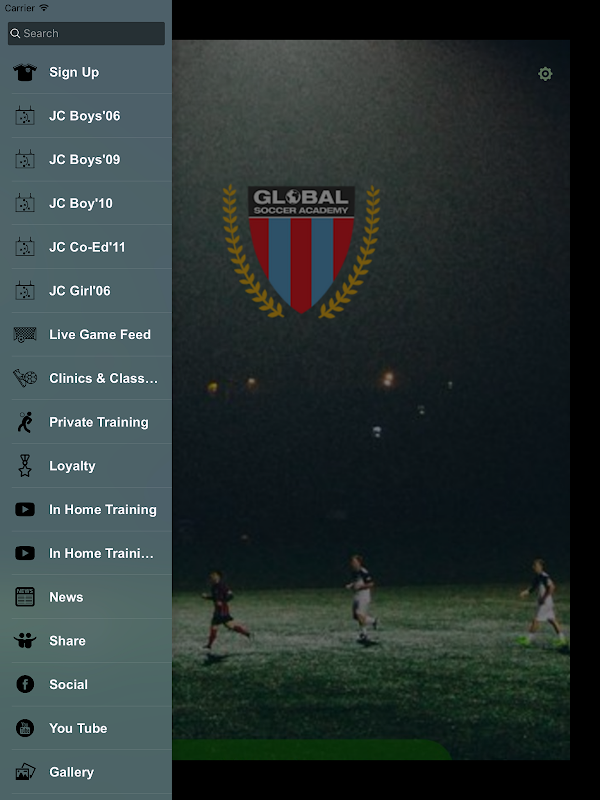Click the newspaper News icon
Viewport: 600px width, 800px height.
pos(24,597)
